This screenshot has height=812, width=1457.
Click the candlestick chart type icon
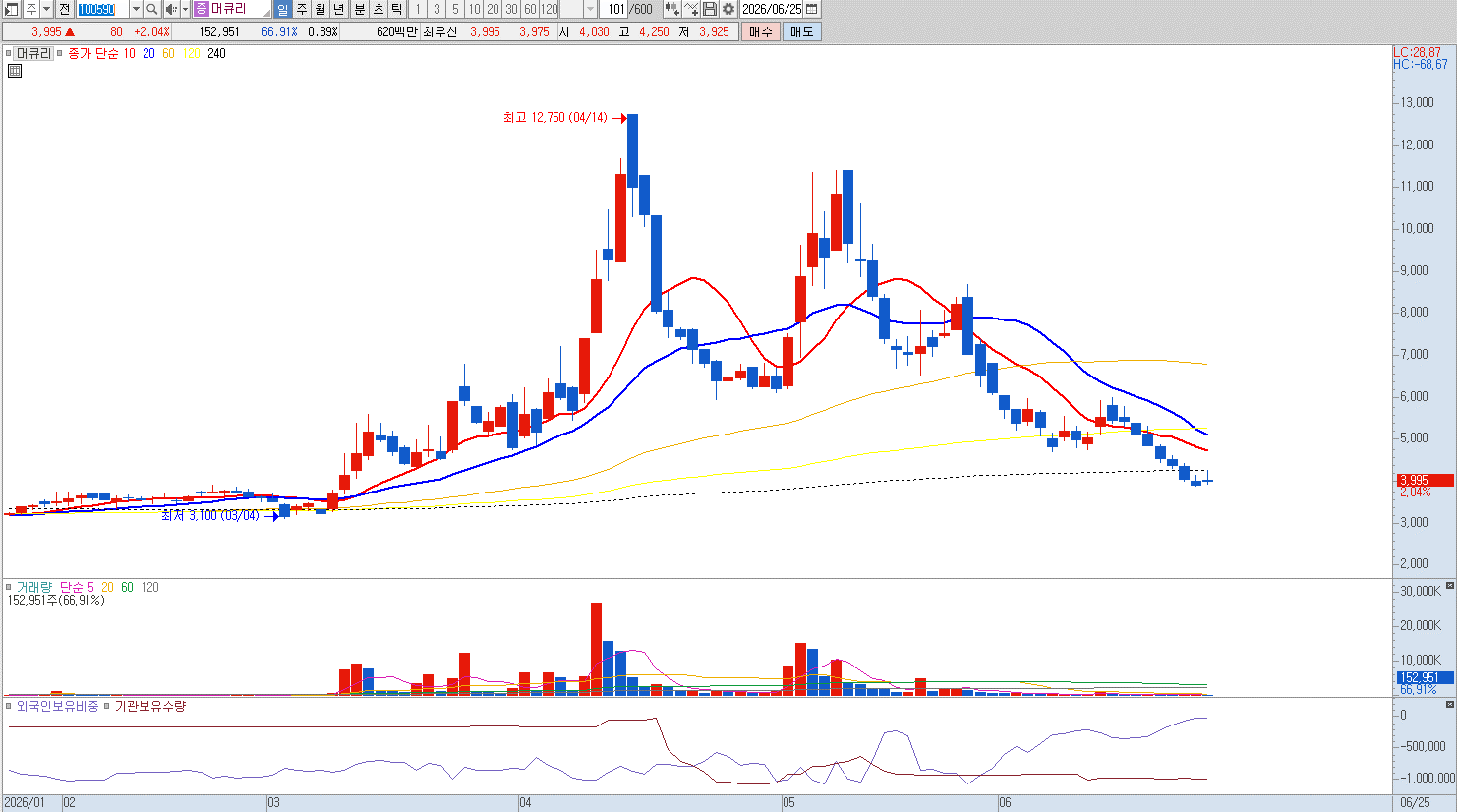pyautogui.click(x=671, y=9)
